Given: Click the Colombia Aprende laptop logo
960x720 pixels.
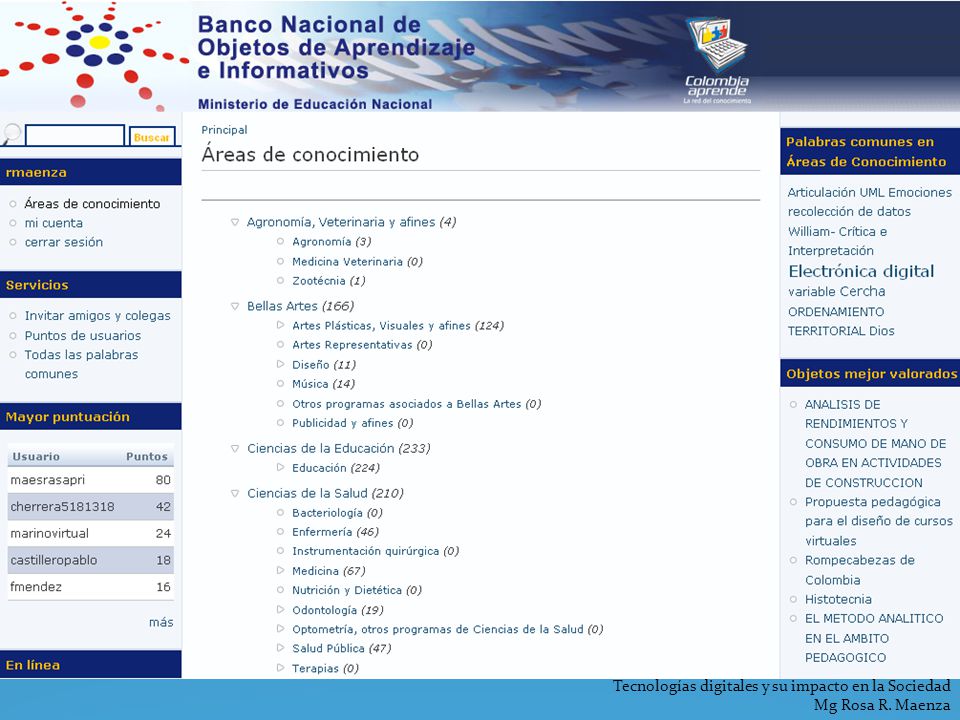Looking at the screenshot, I should 717,60.
